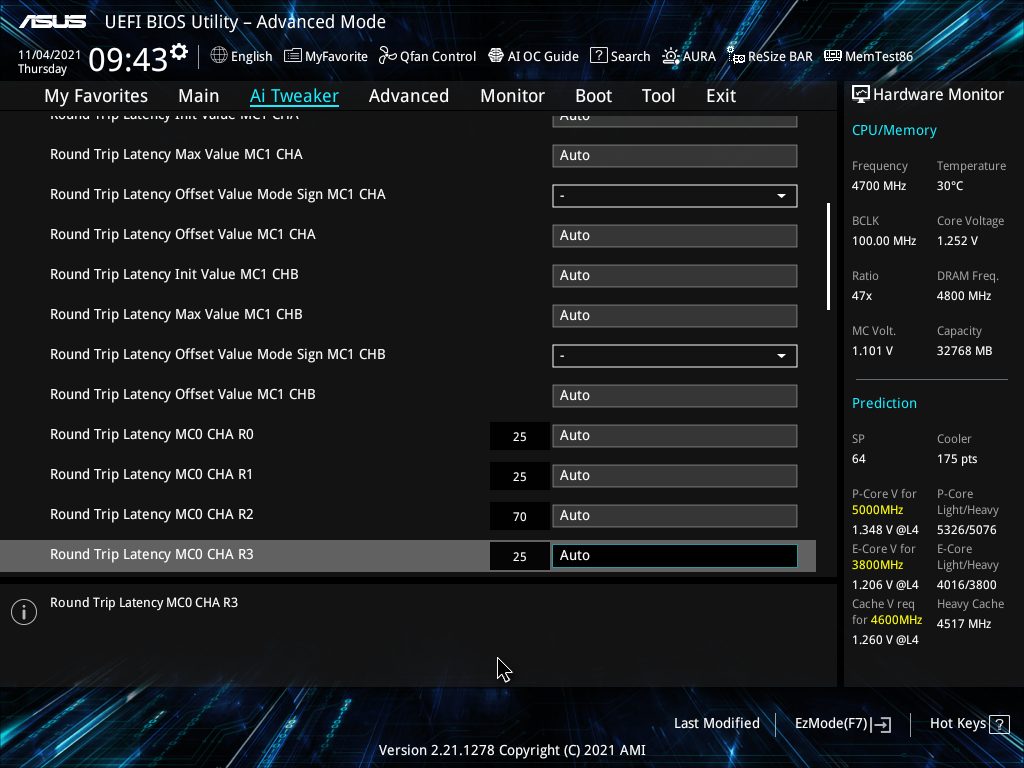Select the Ai Tweaker tab
This screenshot has height=768, width=1024.
pyautogui.click(x=294, y=96)
